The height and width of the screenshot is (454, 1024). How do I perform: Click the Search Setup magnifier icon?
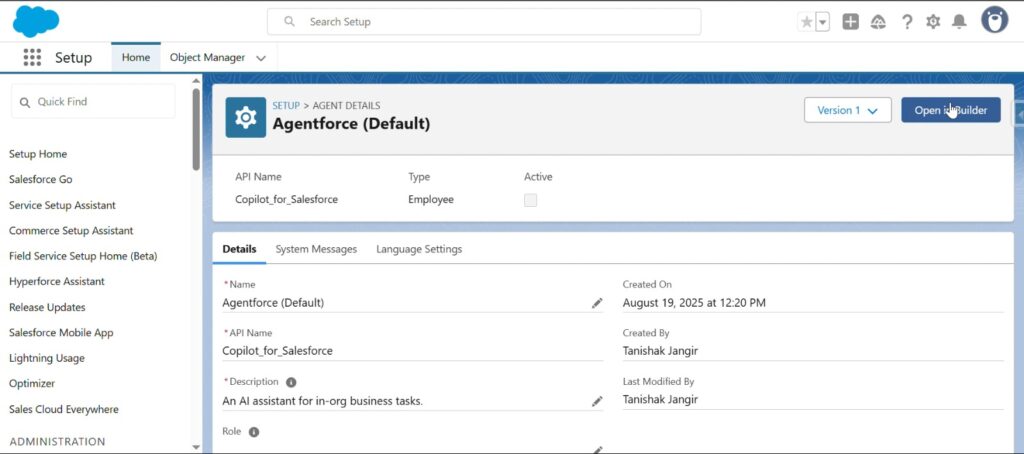289,22
